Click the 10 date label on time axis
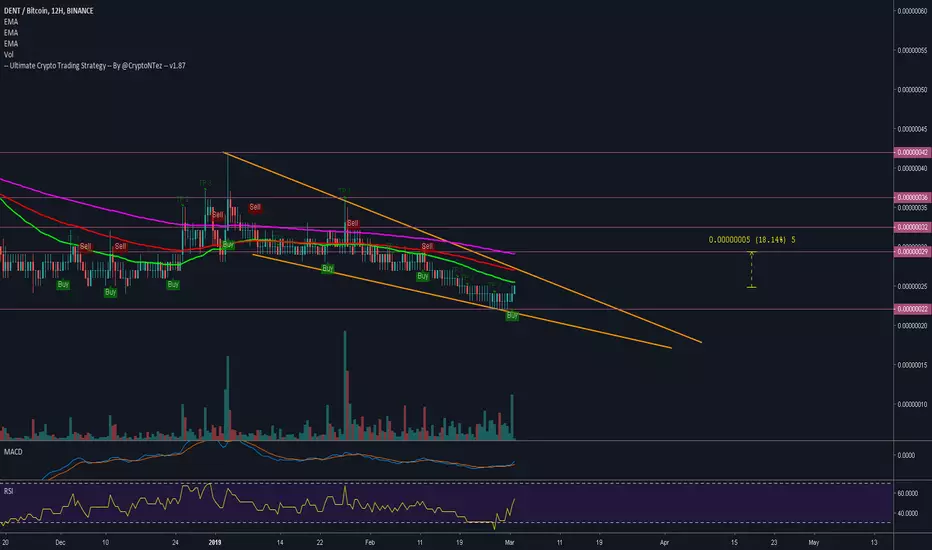This screenshot has height=550, width=932. pyautogui.click(x=105, y=542)
